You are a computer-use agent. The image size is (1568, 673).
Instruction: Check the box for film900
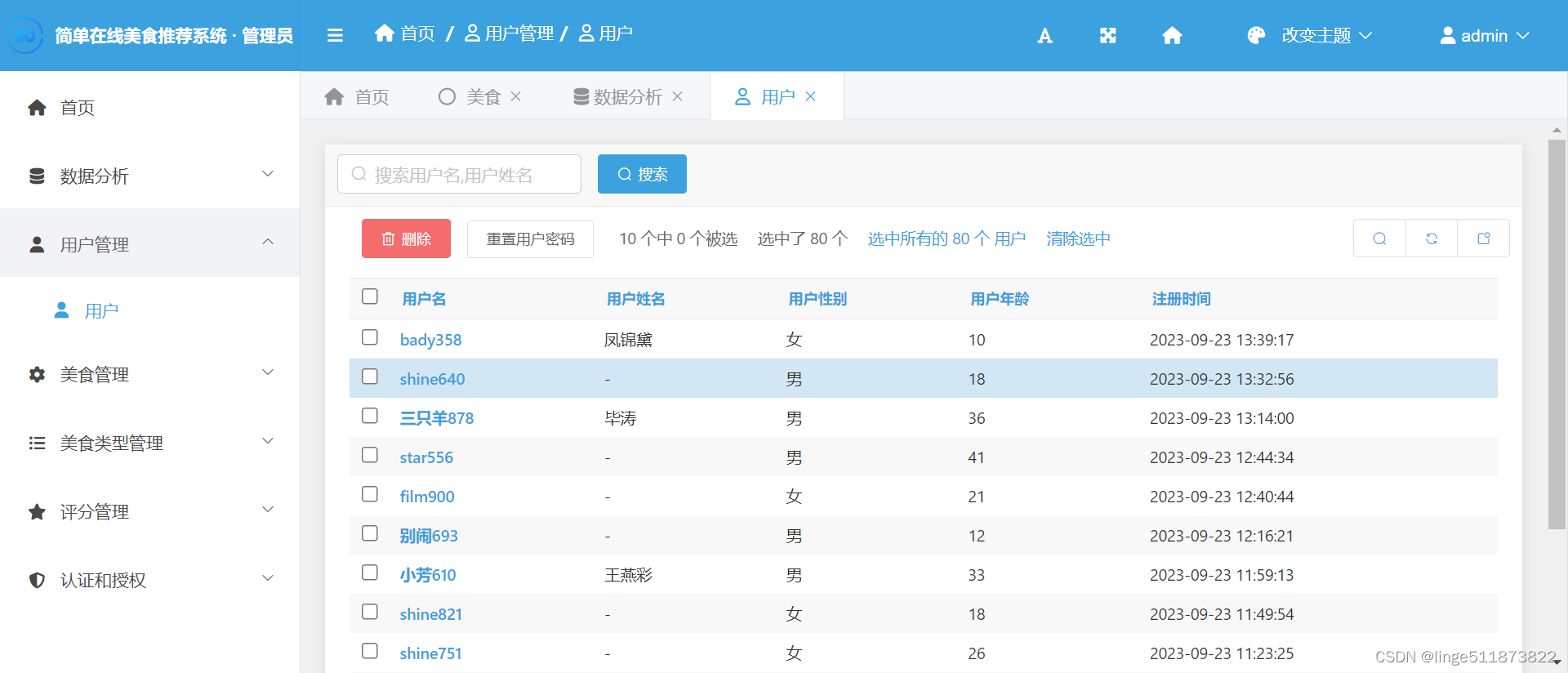370,494
